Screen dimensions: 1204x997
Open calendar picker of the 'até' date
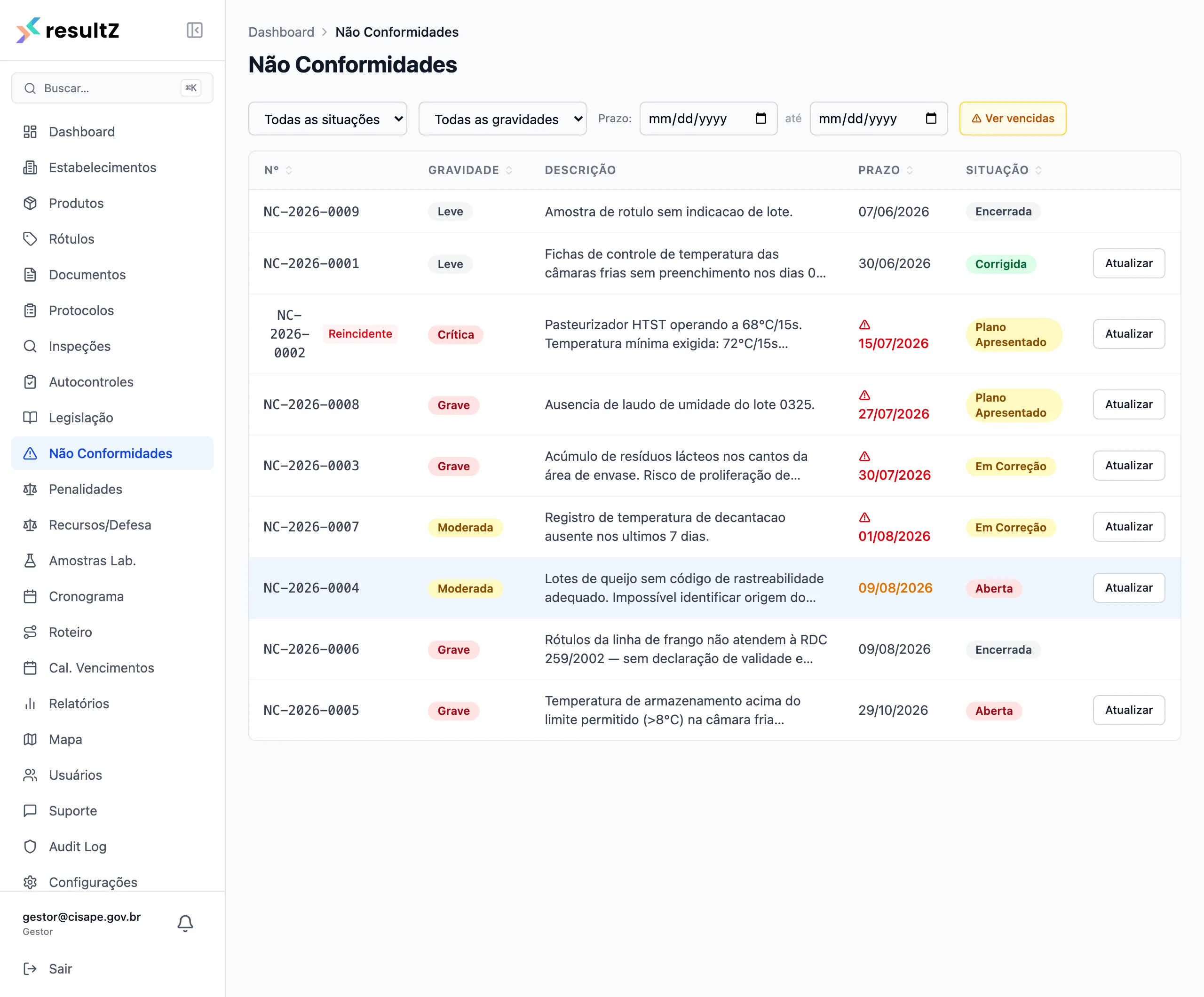click(931, 119)
